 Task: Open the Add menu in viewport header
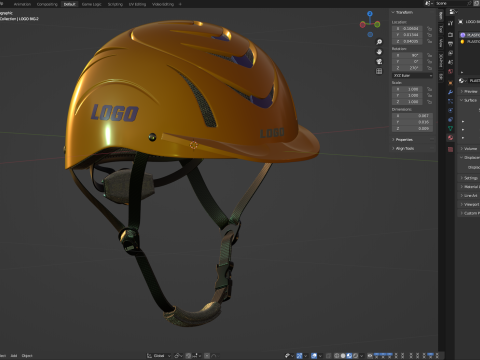[x=14, y=356]
